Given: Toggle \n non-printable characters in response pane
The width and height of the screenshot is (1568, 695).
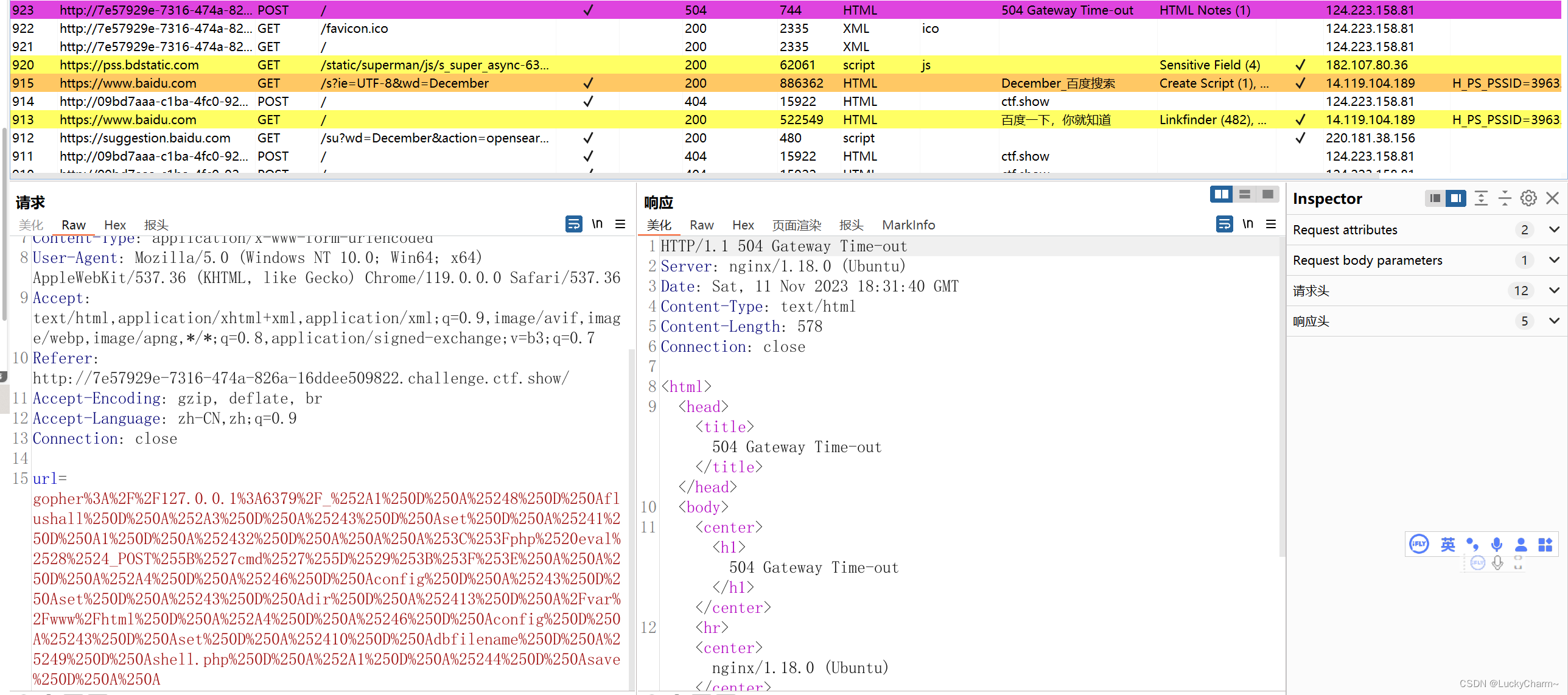Looking at the screenshot, I should tap(1248, 224).
